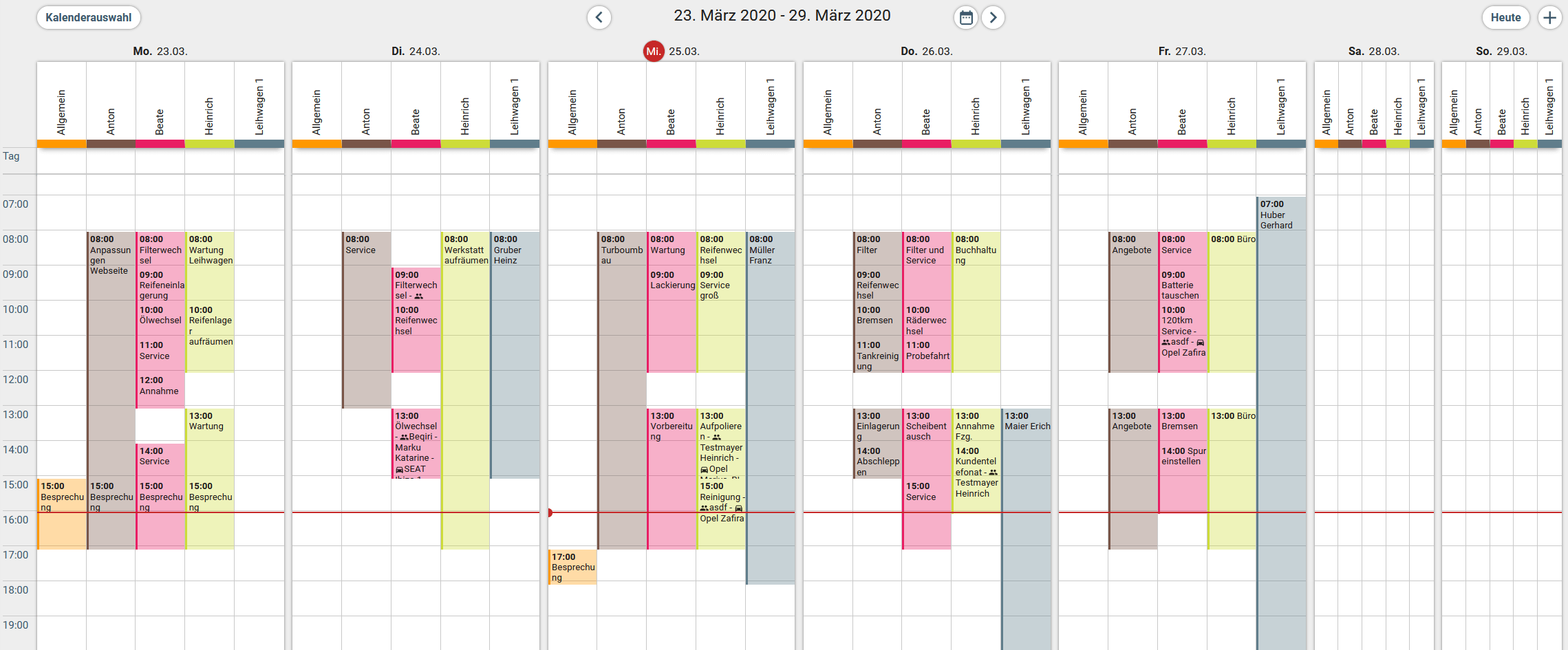Select the Do. 26.03. day header
The height and width of the screenshot is (650, 1568).
tap(927, 51)
